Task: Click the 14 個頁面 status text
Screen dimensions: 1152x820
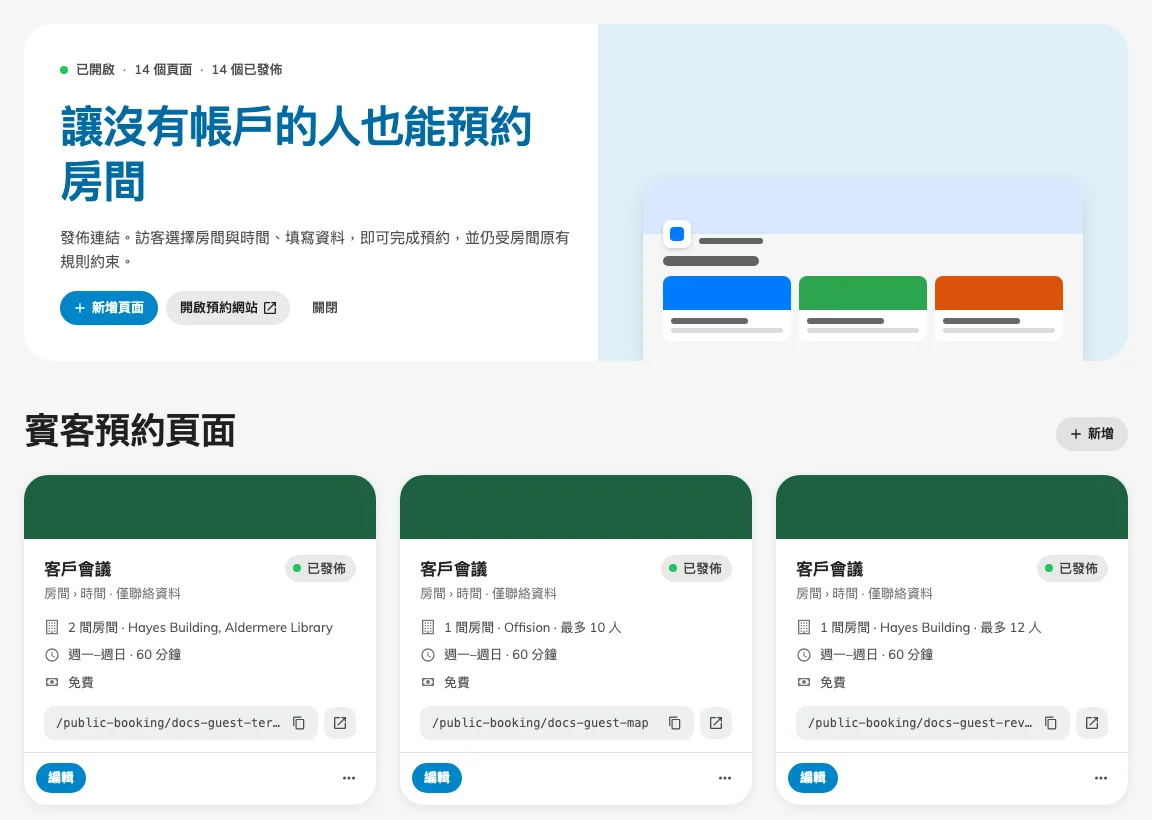Action: pyautogui.click(x=163, y=70)
